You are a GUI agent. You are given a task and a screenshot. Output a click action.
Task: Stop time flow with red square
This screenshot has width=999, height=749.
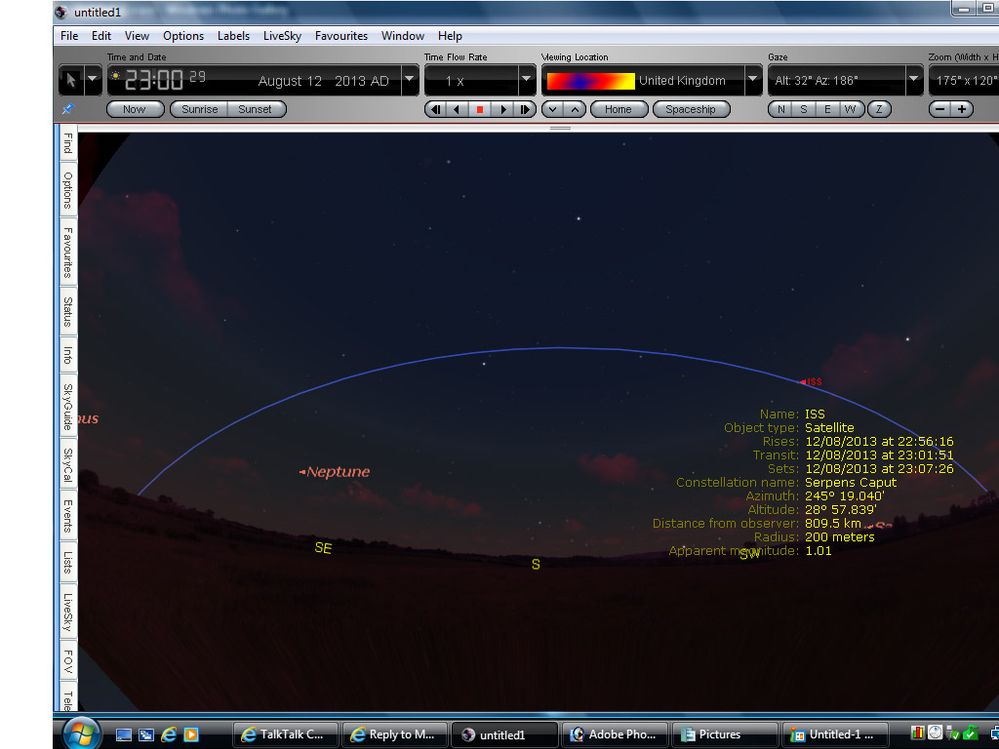tap(480, 110)
